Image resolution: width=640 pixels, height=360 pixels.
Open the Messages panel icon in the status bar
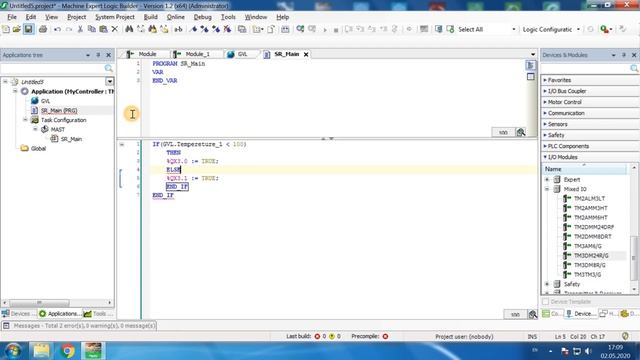click(x=6, y=326)
